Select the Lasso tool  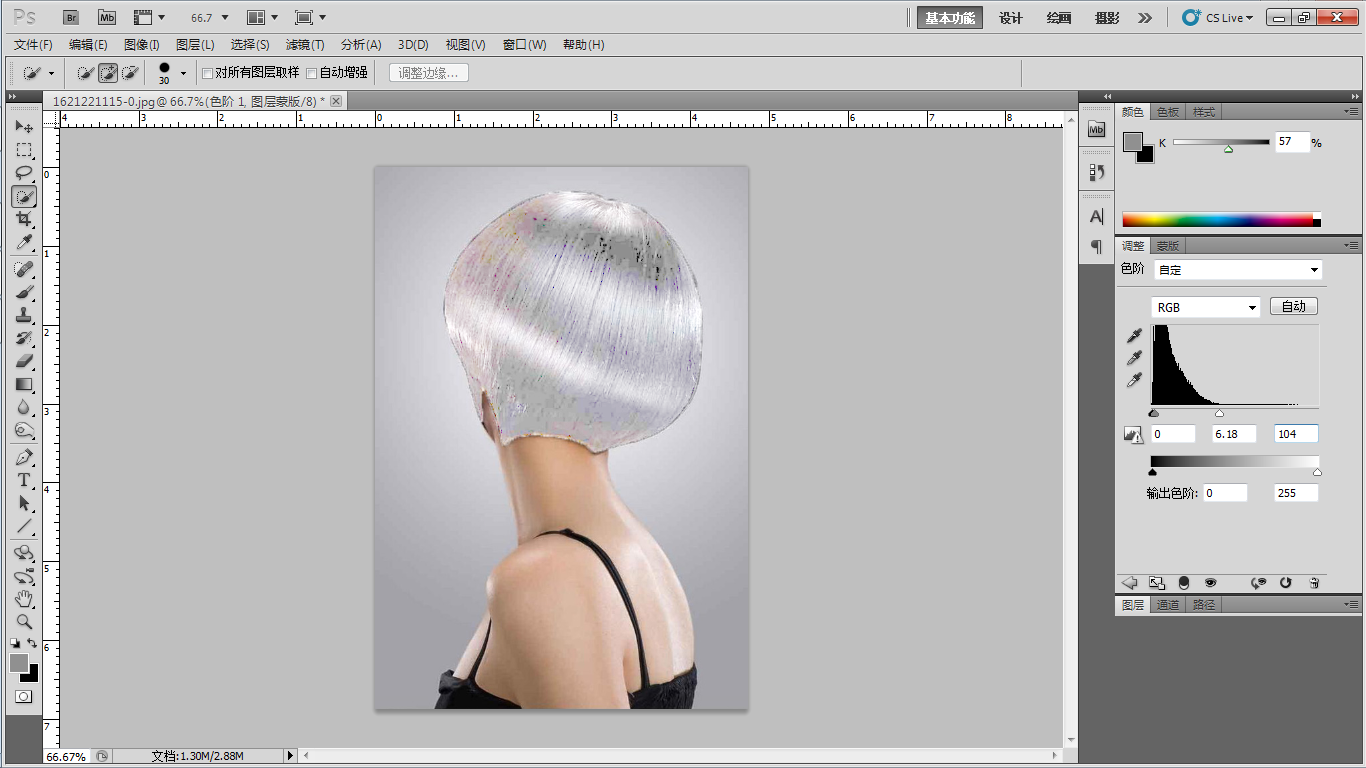tap(24, 173)
